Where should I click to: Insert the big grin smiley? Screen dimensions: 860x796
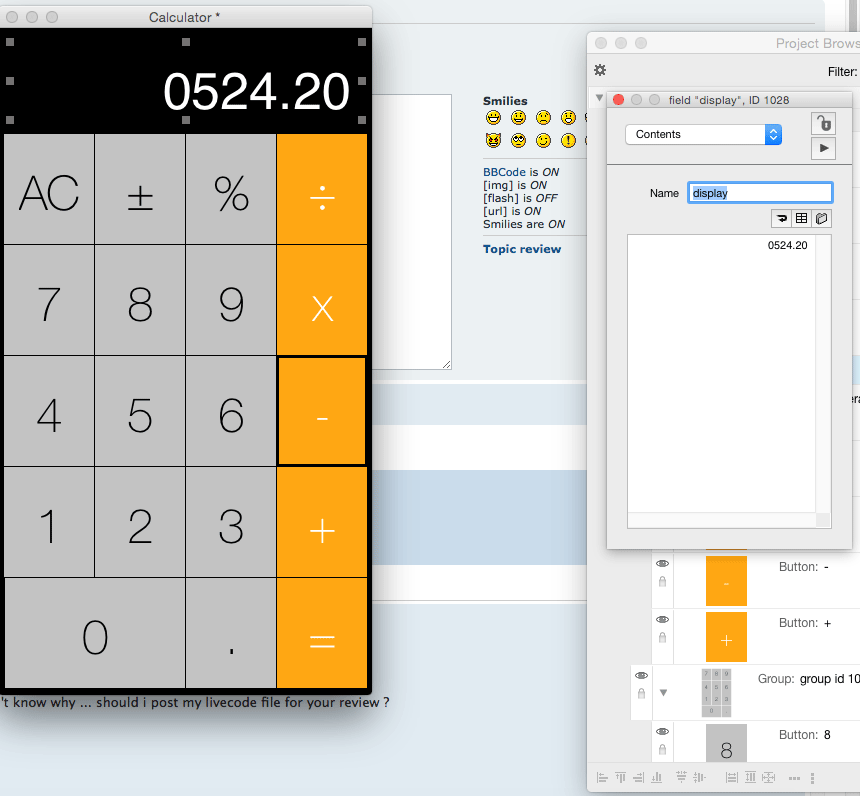point(493,117)
